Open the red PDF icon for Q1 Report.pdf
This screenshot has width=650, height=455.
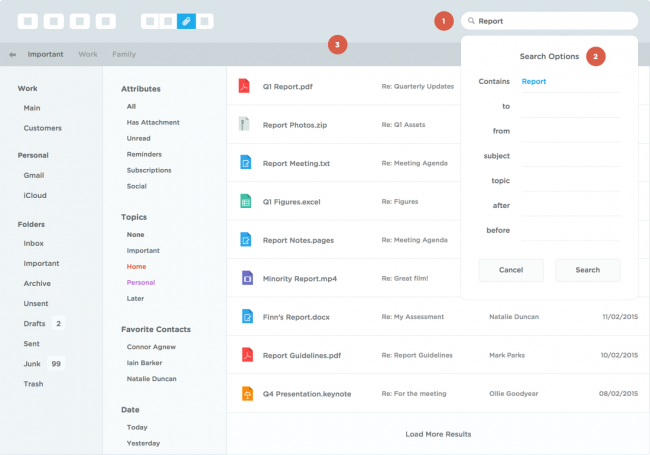tap(244, 86)
